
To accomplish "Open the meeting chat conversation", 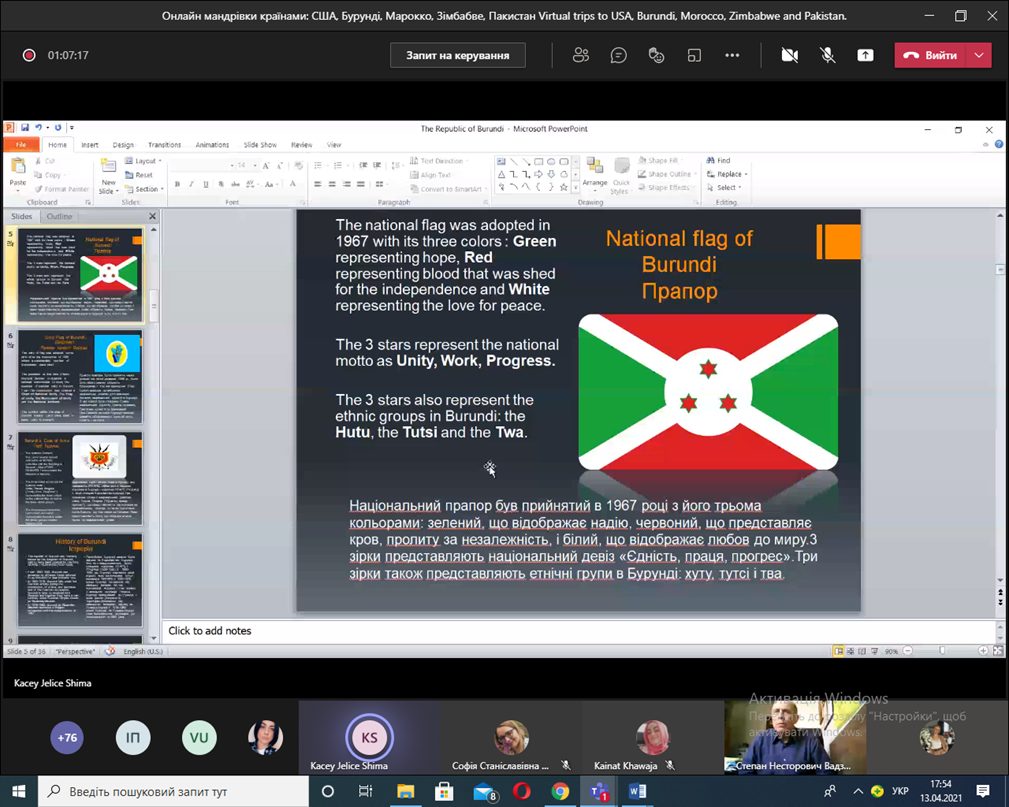I will click(x=619, y=55).
